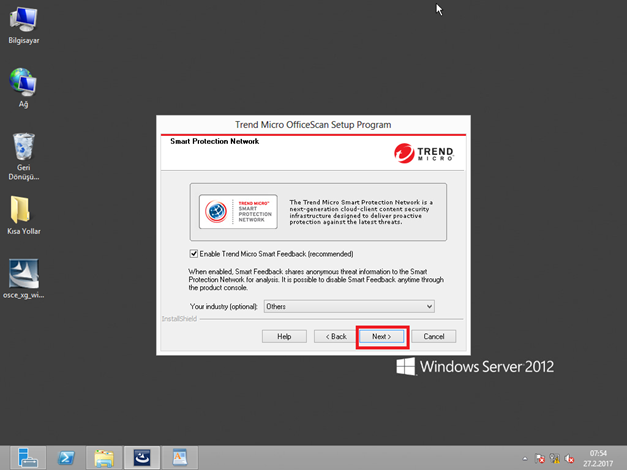Open the Your industry dropdown

coord(349,306)
